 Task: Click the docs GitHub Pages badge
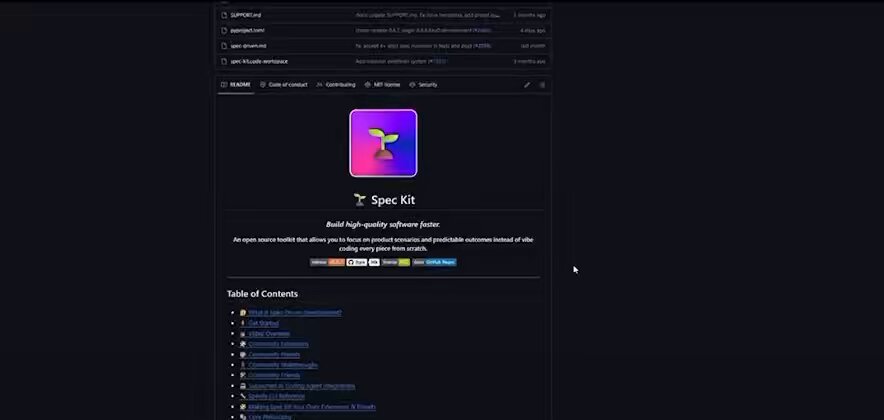tap(434, 262)
